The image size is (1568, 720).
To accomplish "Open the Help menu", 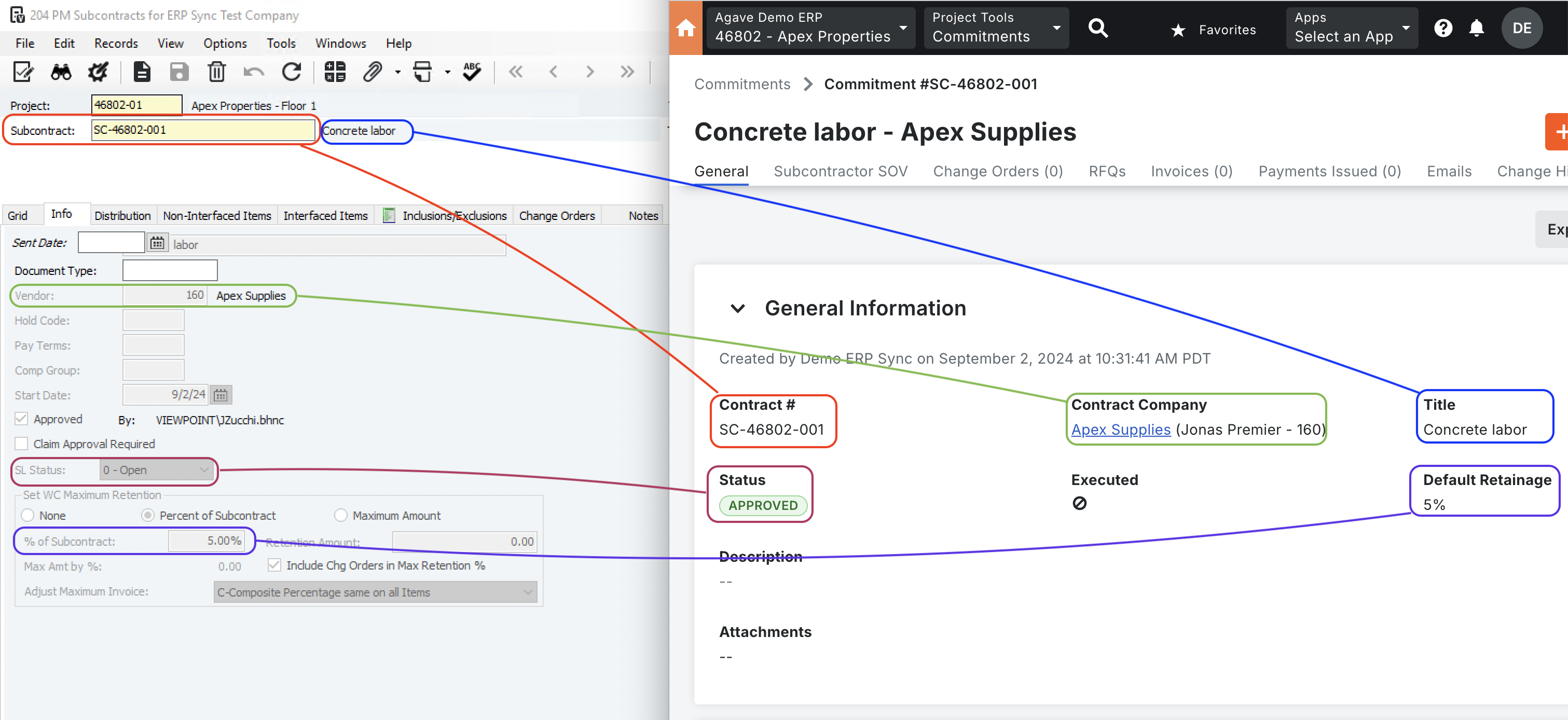I will point(398,43).
